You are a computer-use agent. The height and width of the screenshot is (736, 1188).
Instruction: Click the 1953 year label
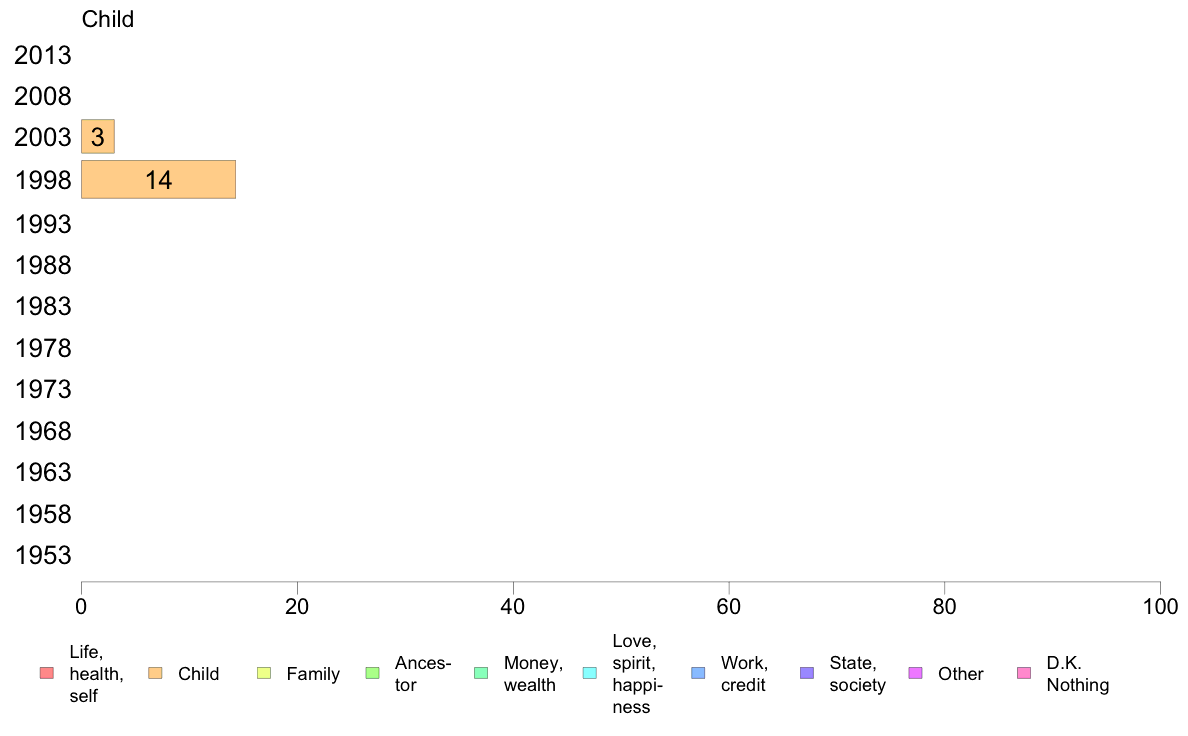(x=42, y=556)
